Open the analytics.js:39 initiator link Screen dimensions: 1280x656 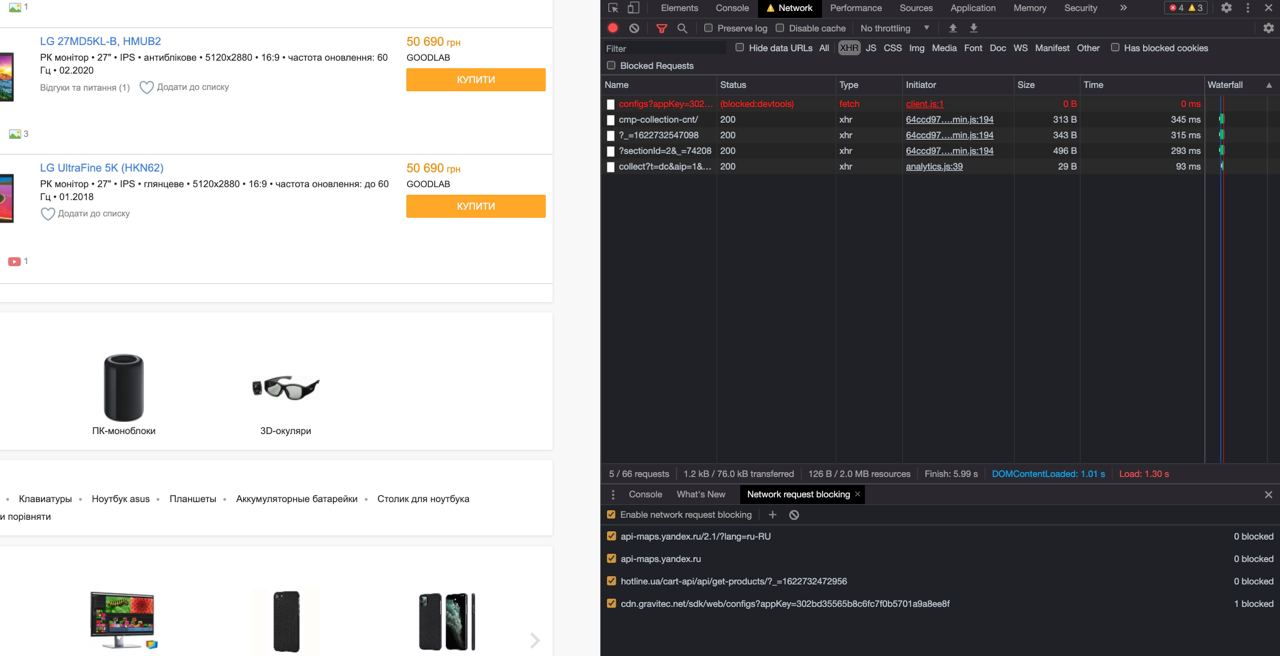(934, 167)
